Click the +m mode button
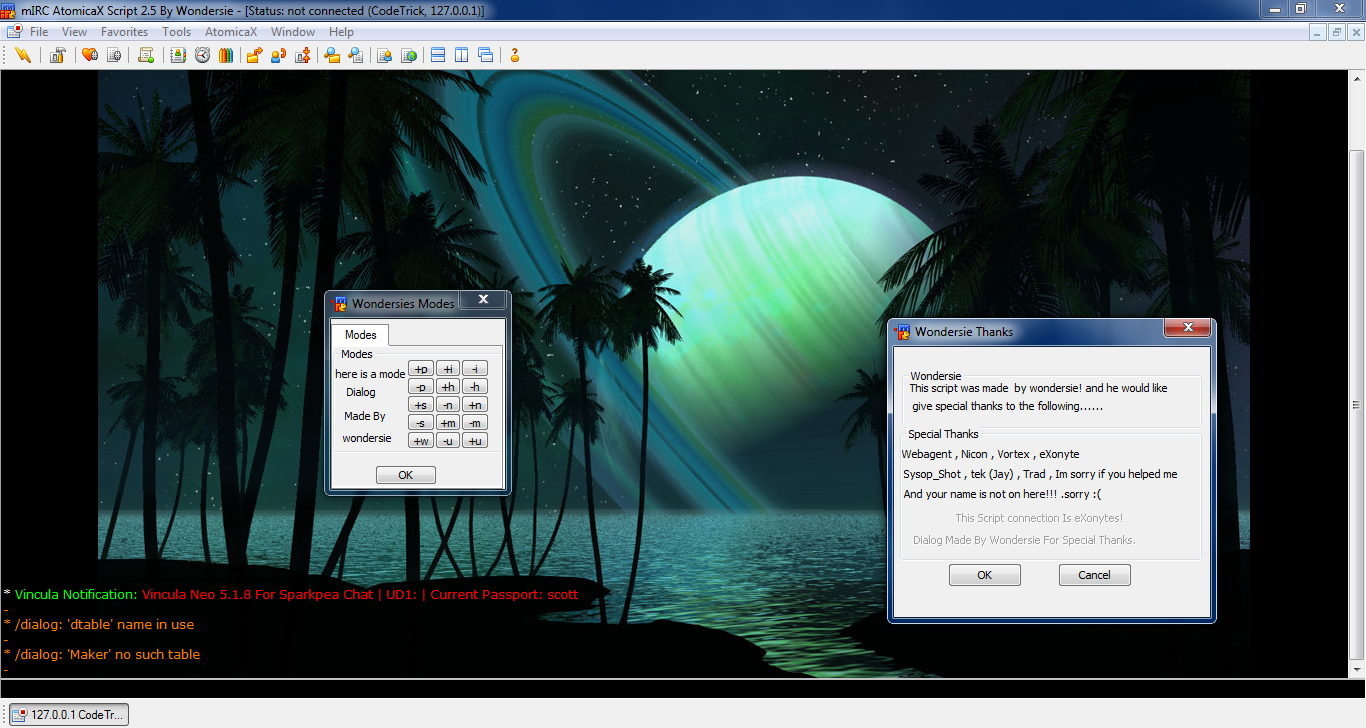1366x728 pixels. [448, 423]
